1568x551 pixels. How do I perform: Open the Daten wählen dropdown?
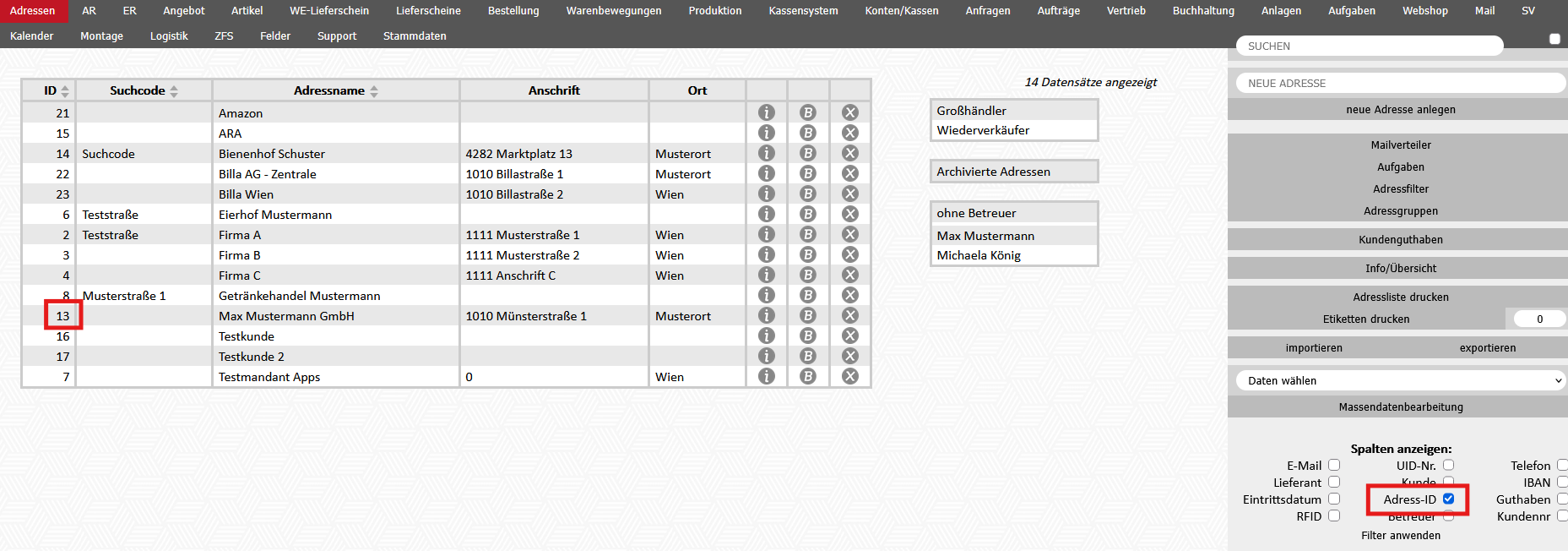(1401, 380)
